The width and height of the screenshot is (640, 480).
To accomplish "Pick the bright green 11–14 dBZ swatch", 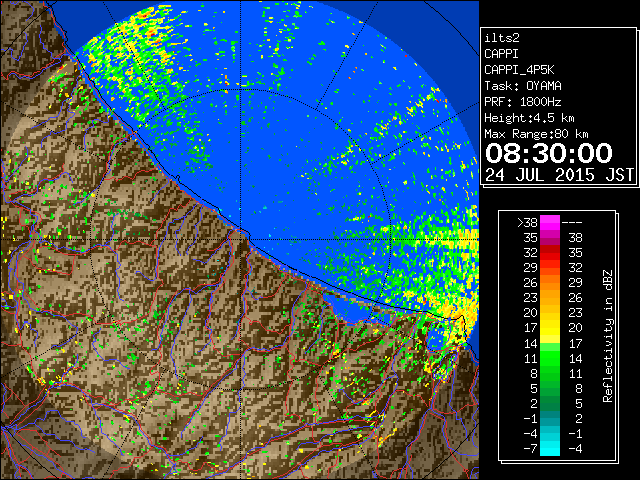I will click(x=550, y=358).
